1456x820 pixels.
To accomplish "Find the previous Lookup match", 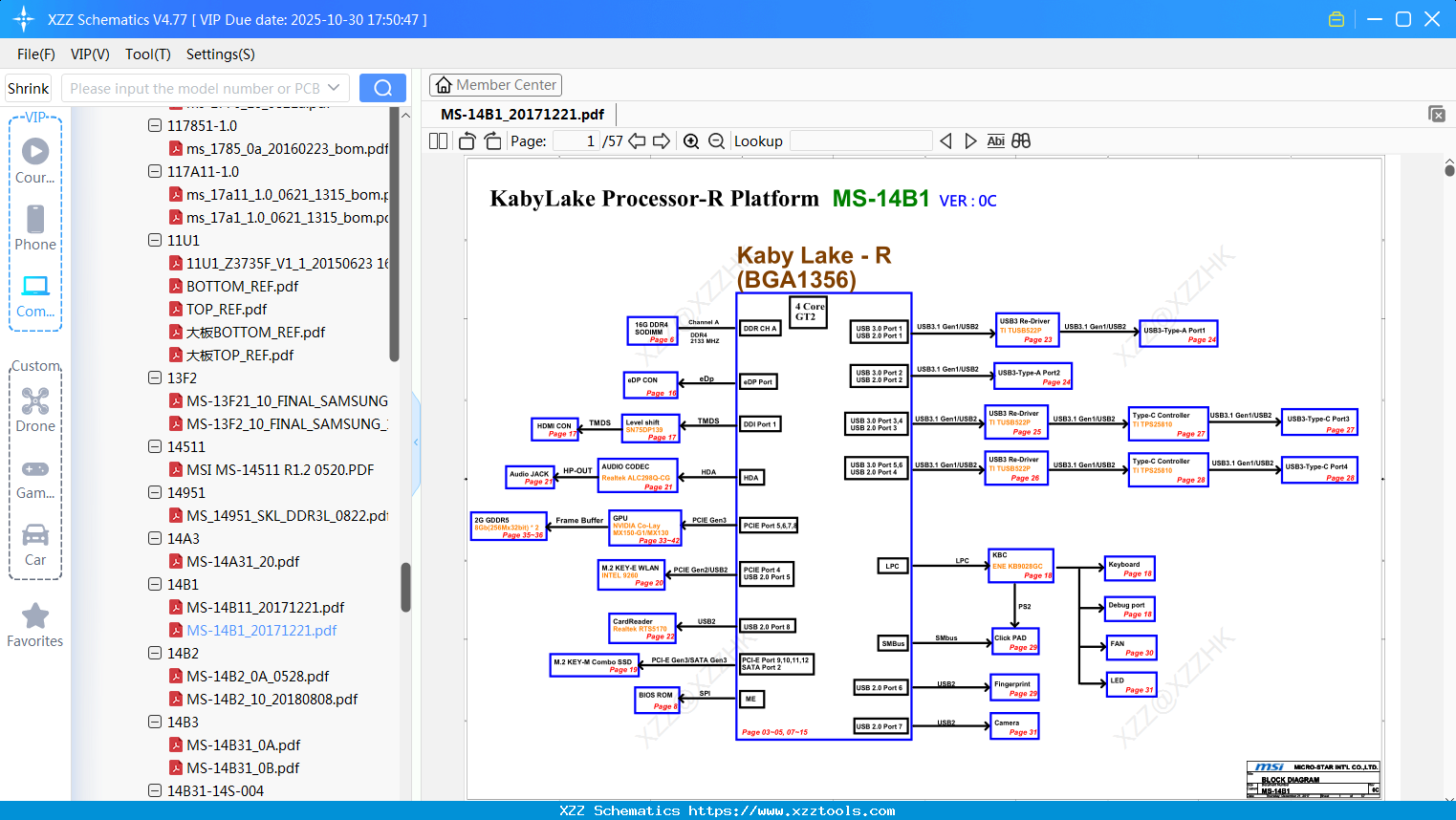I will point(945,140).
